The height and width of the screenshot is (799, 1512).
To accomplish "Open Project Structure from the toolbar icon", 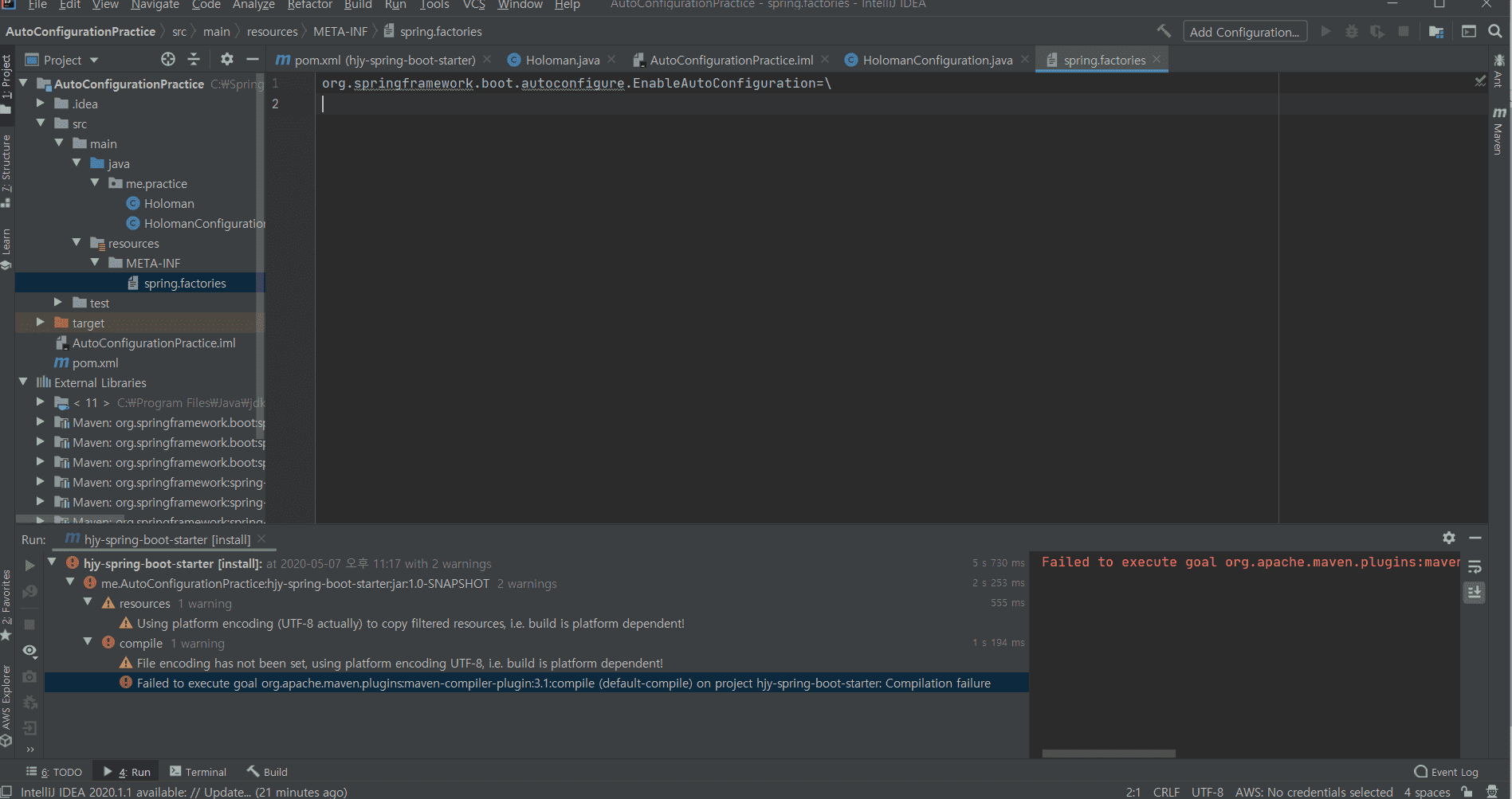I will point(1436,31).
